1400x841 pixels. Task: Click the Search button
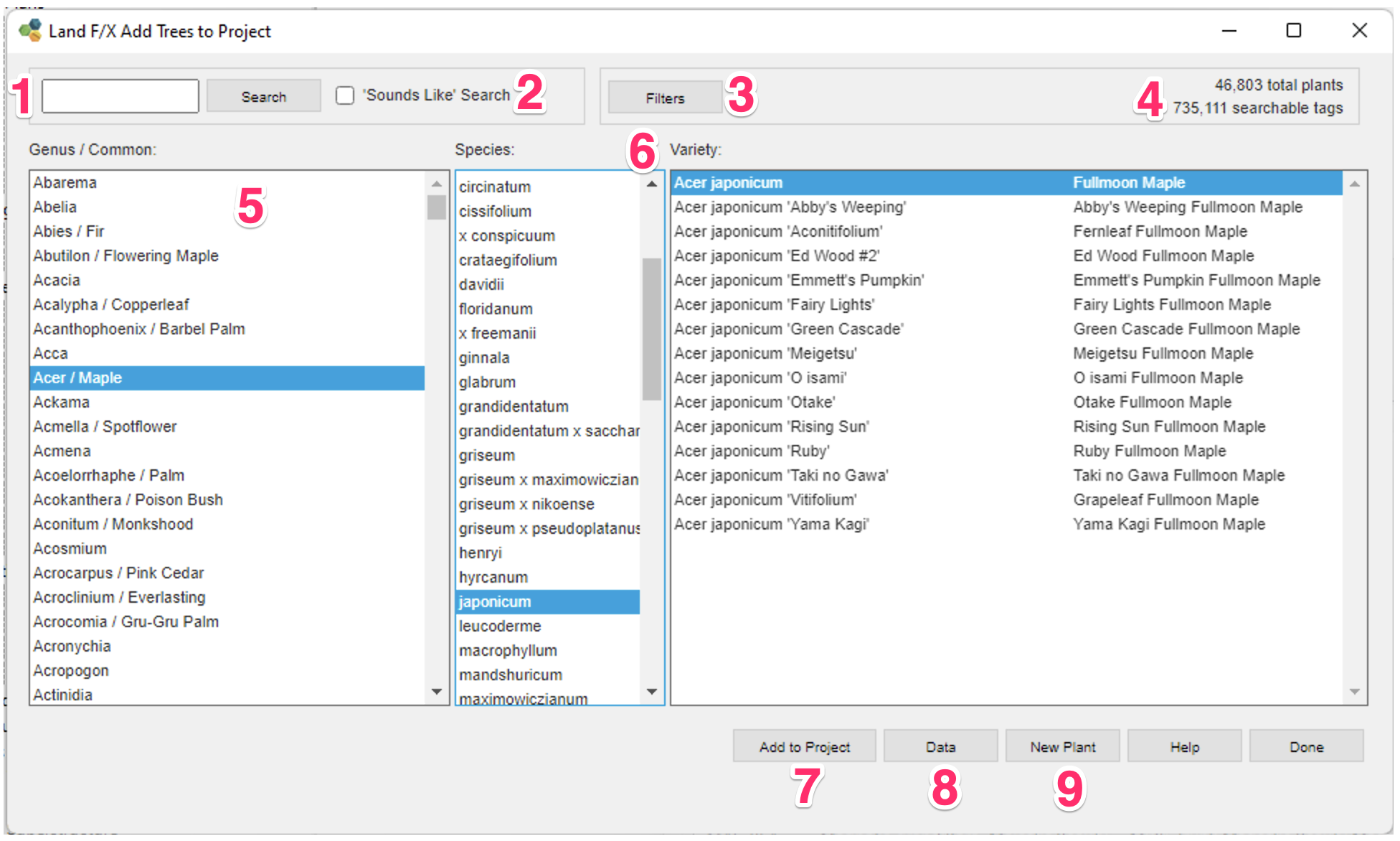[x=263, y=96]
